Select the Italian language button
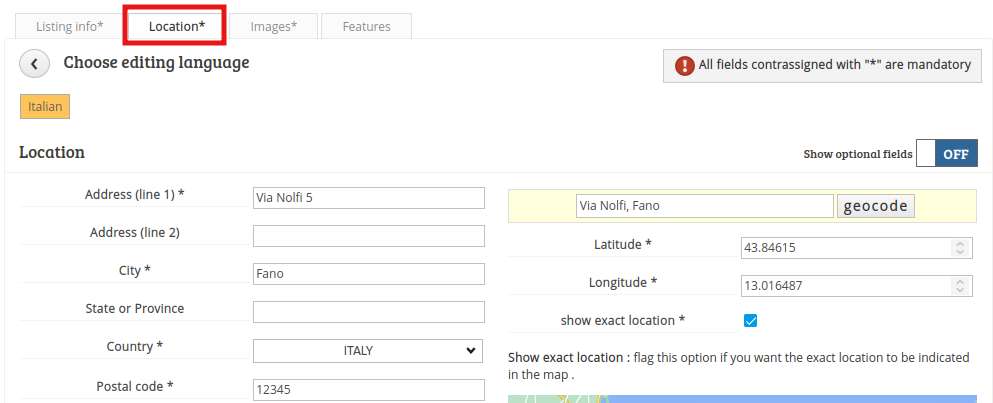This screenshot has height=403, width=993. click(x=45, y=106)
